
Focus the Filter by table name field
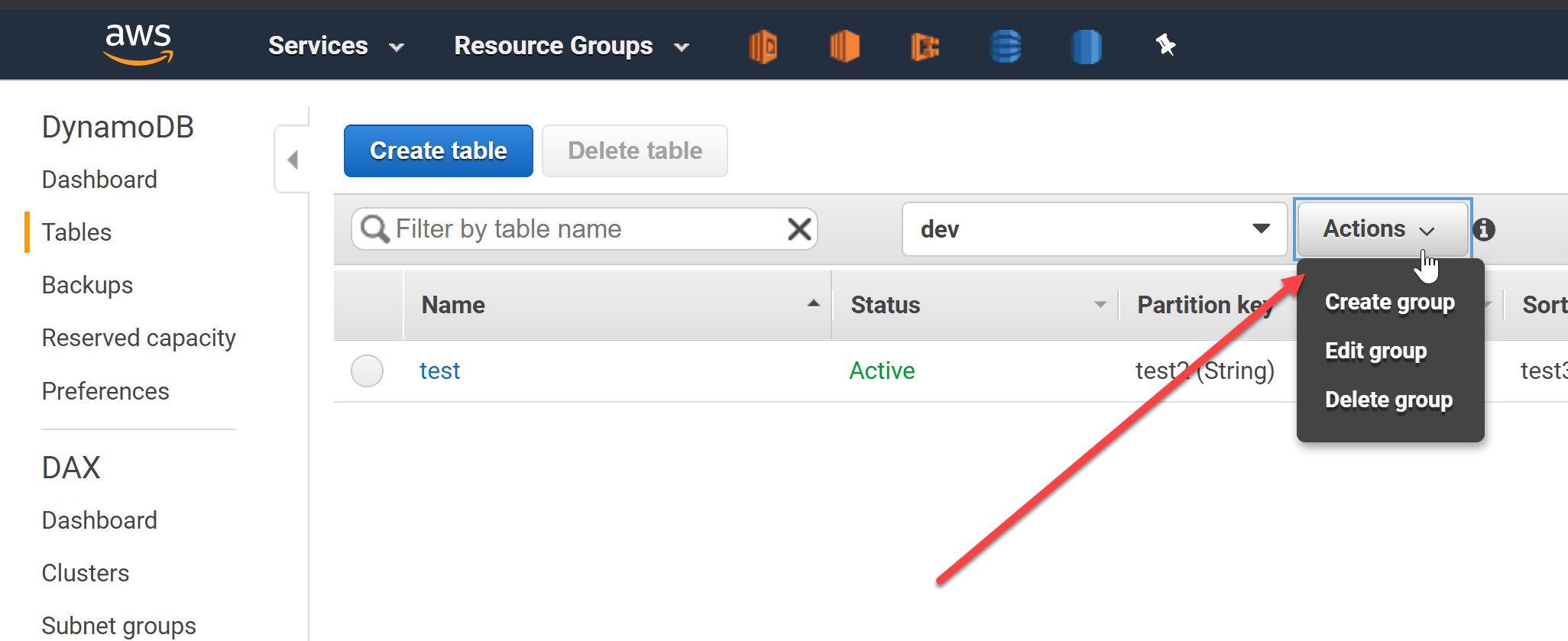point(585,228)
